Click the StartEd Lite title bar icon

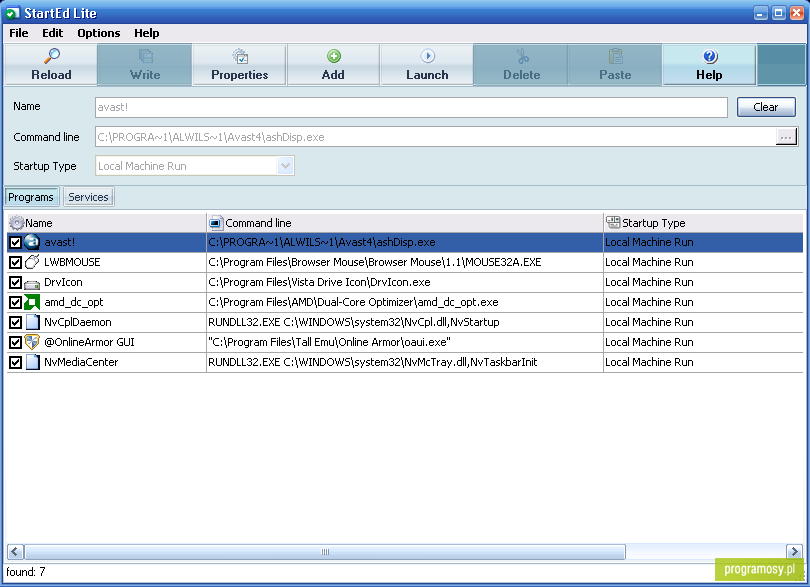13,13
